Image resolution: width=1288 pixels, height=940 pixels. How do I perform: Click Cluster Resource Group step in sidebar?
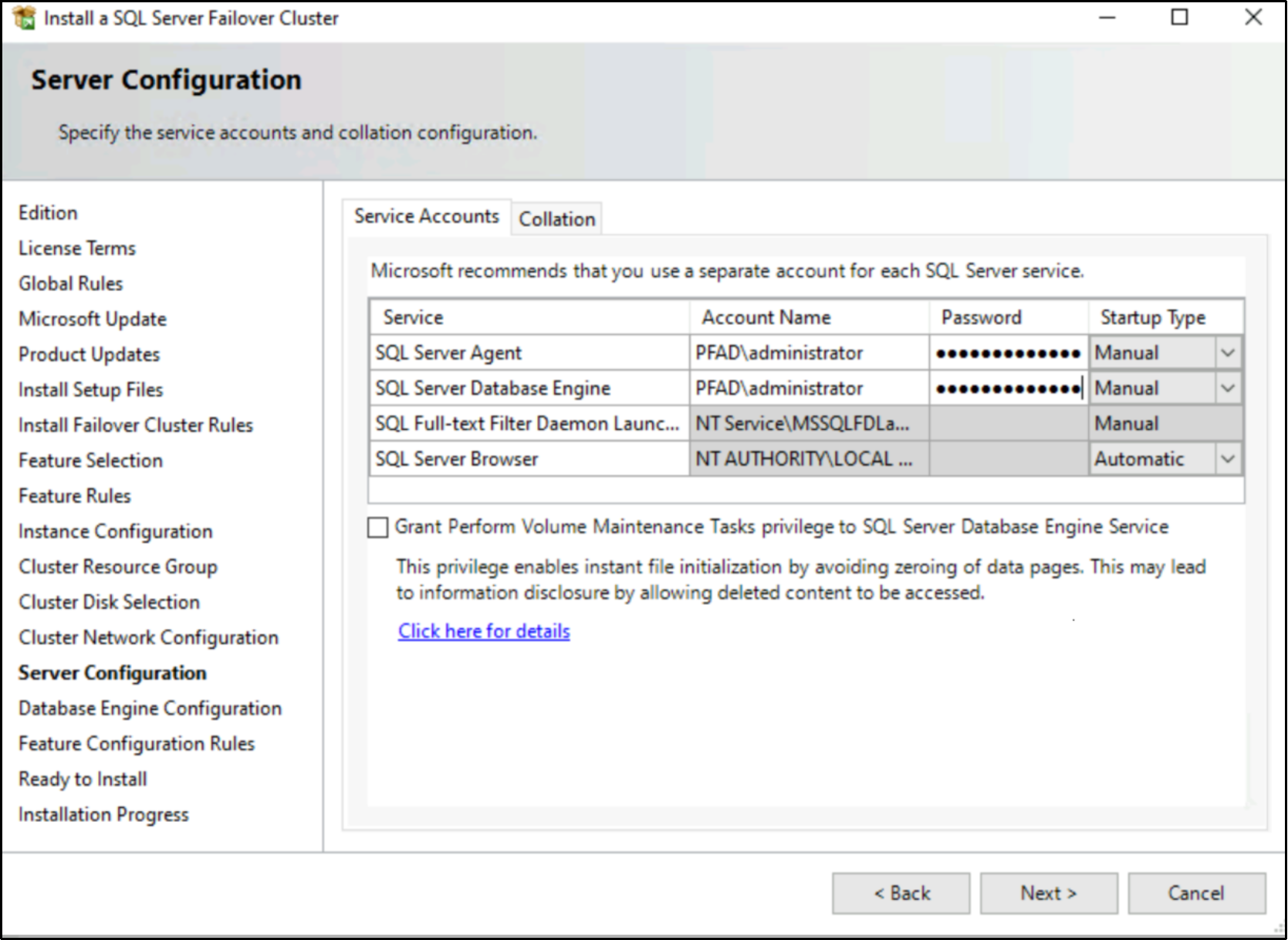(x=118, y=567)
